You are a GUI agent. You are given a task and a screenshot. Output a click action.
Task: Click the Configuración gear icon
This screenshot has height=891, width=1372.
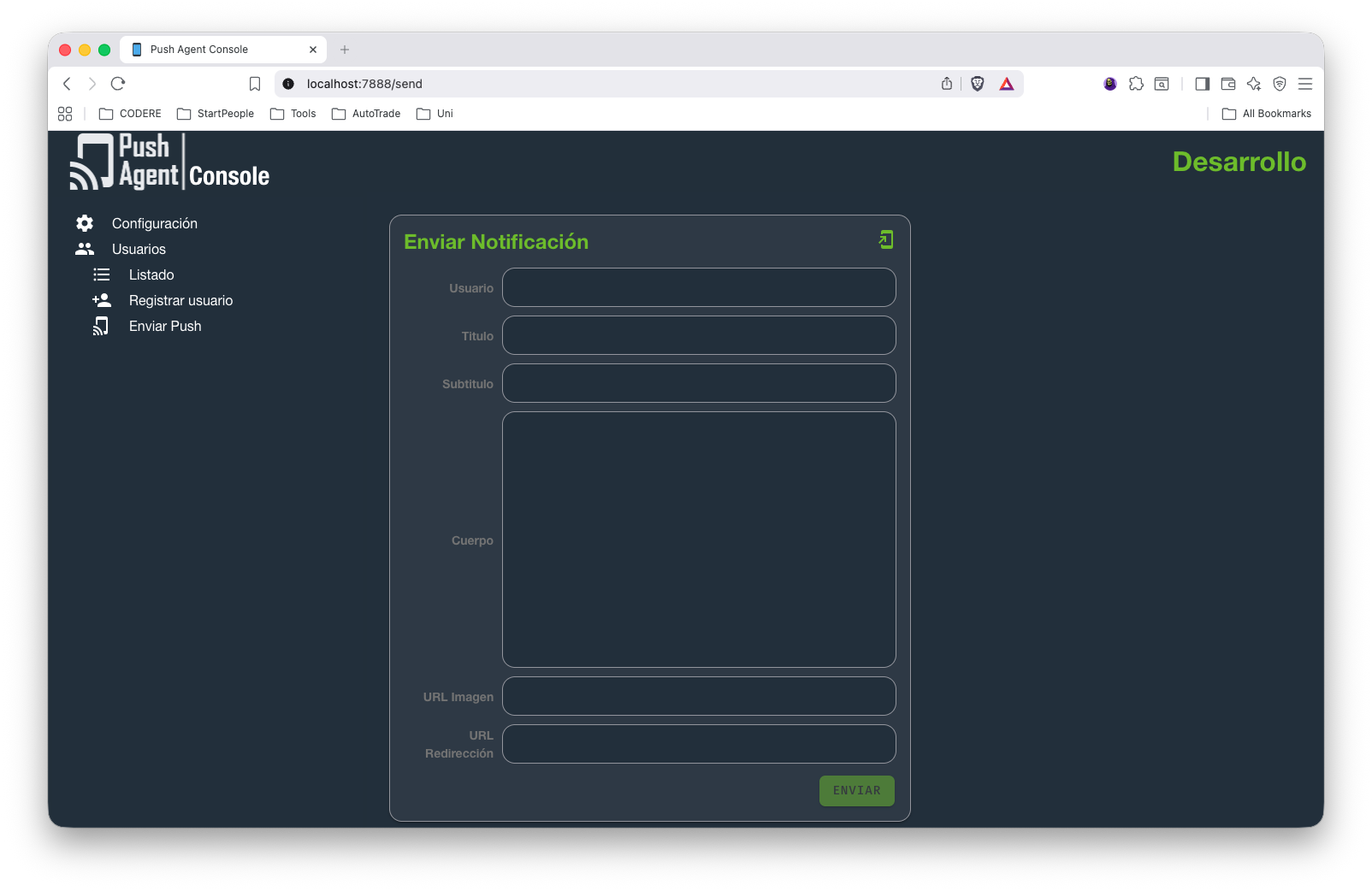[x=85, y=223]
